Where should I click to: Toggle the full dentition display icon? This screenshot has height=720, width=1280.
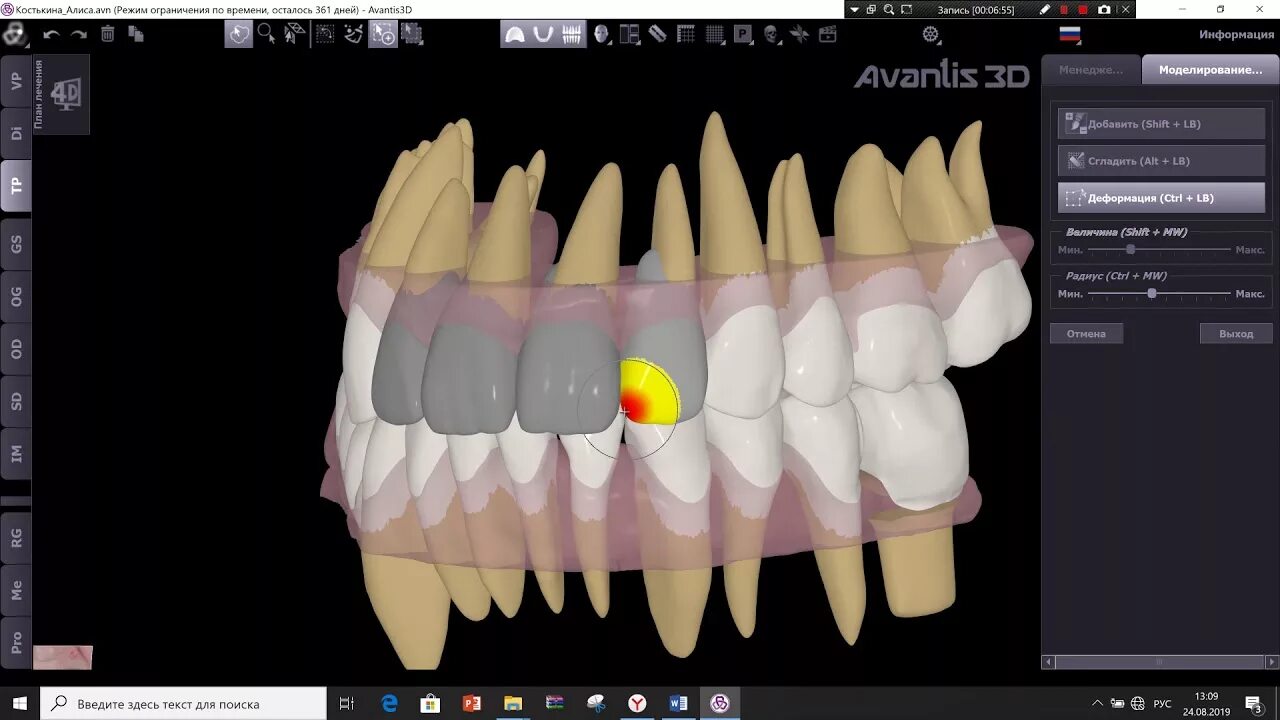(570, 34)
